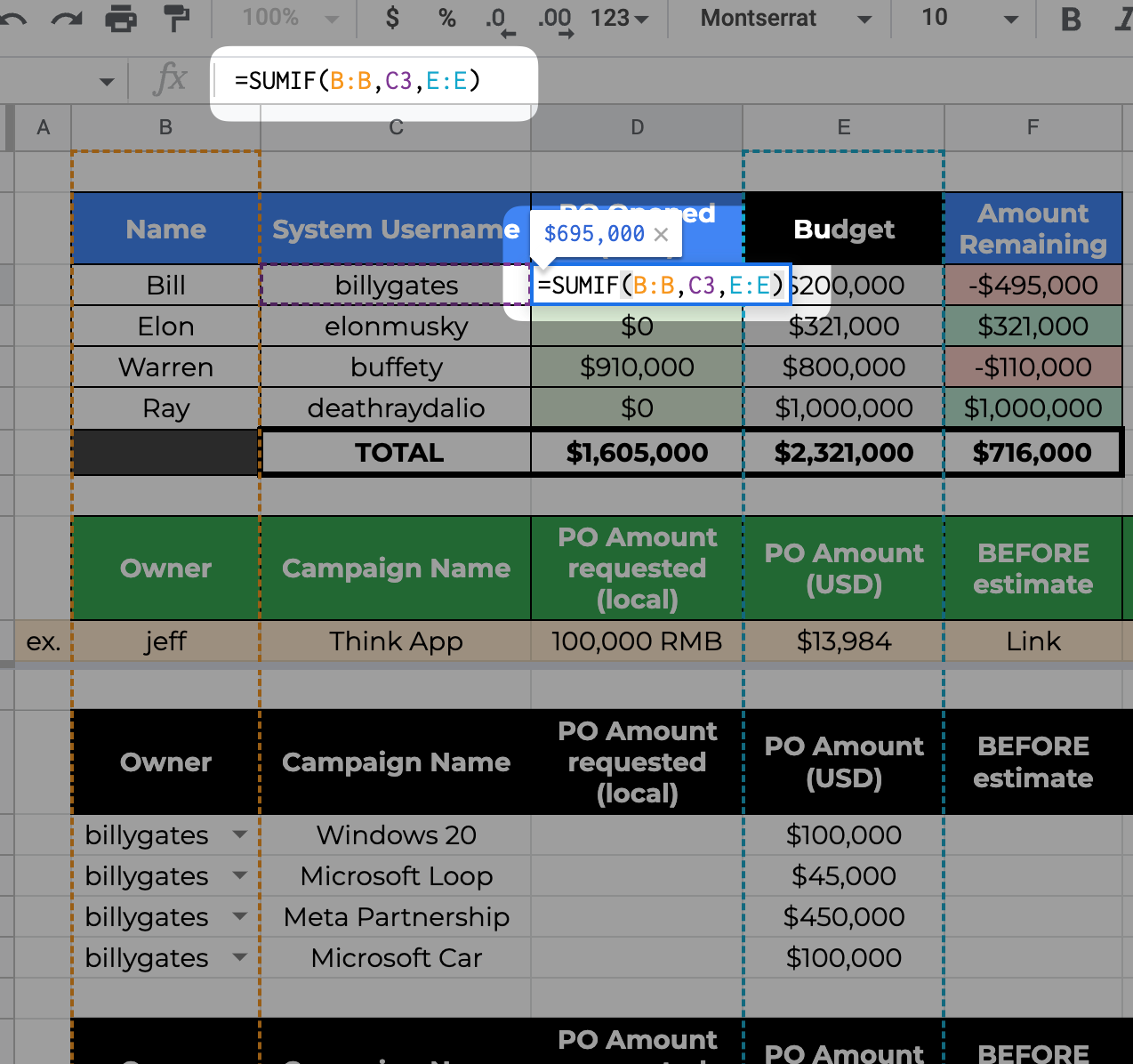This screenshot has height=1064, width=1133.
Task: Select column C header
Action: pyautogui.click(x=396, y=127)
